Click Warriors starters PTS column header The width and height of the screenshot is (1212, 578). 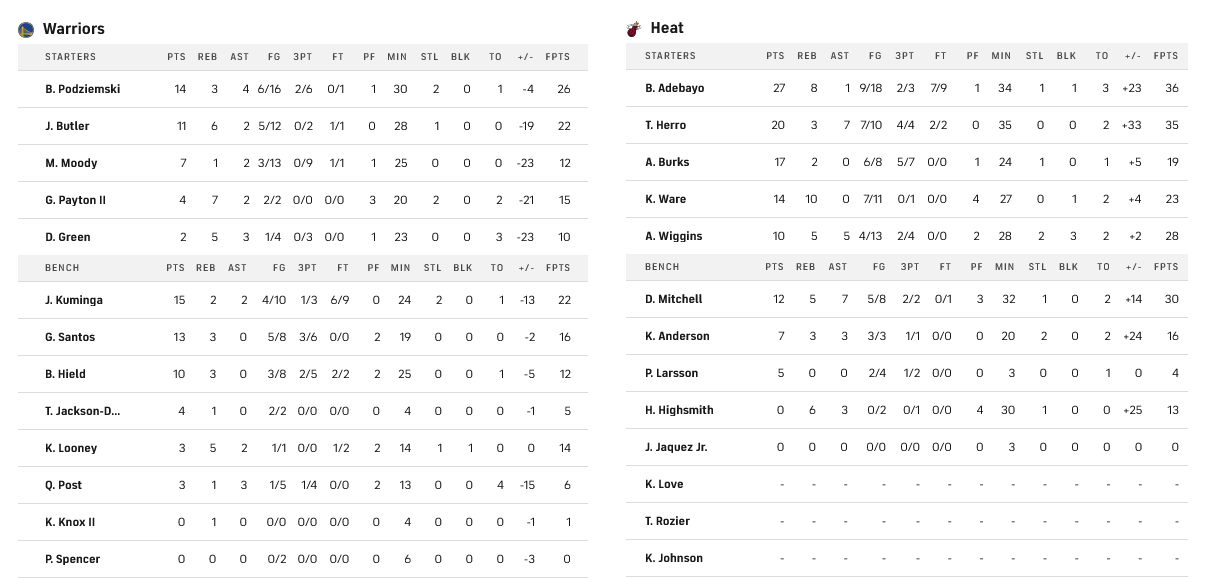point(176,57)
